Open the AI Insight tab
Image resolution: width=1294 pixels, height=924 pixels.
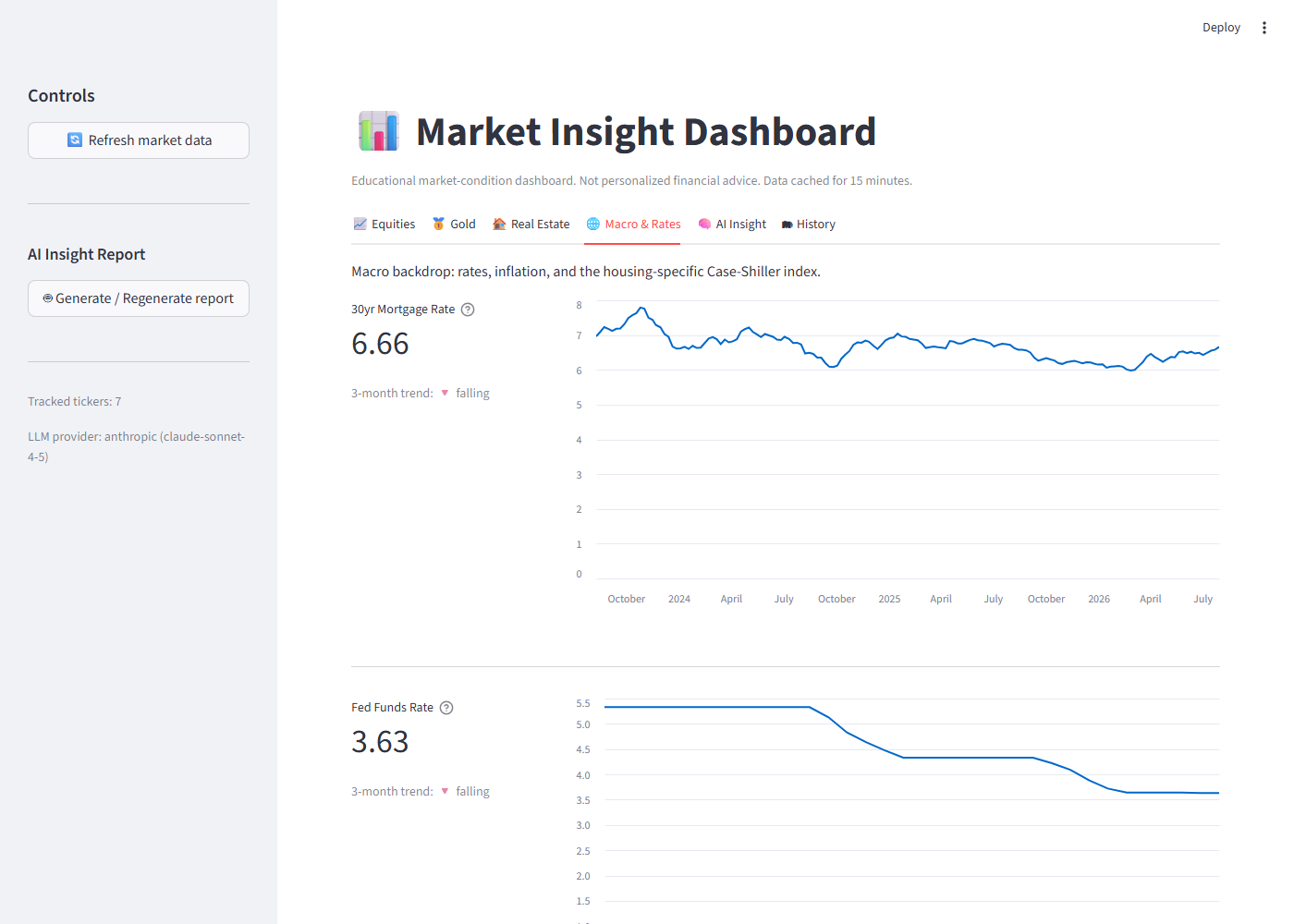click(x=732, y=225)
